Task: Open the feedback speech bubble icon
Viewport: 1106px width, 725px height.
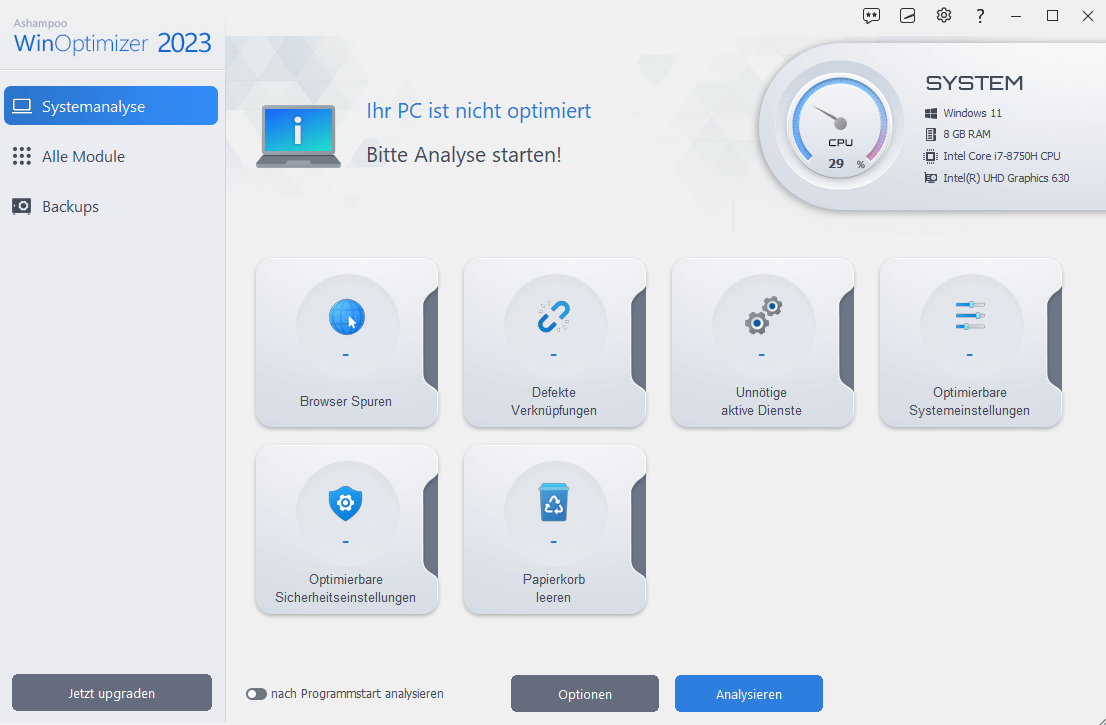Action: [872, 16]
